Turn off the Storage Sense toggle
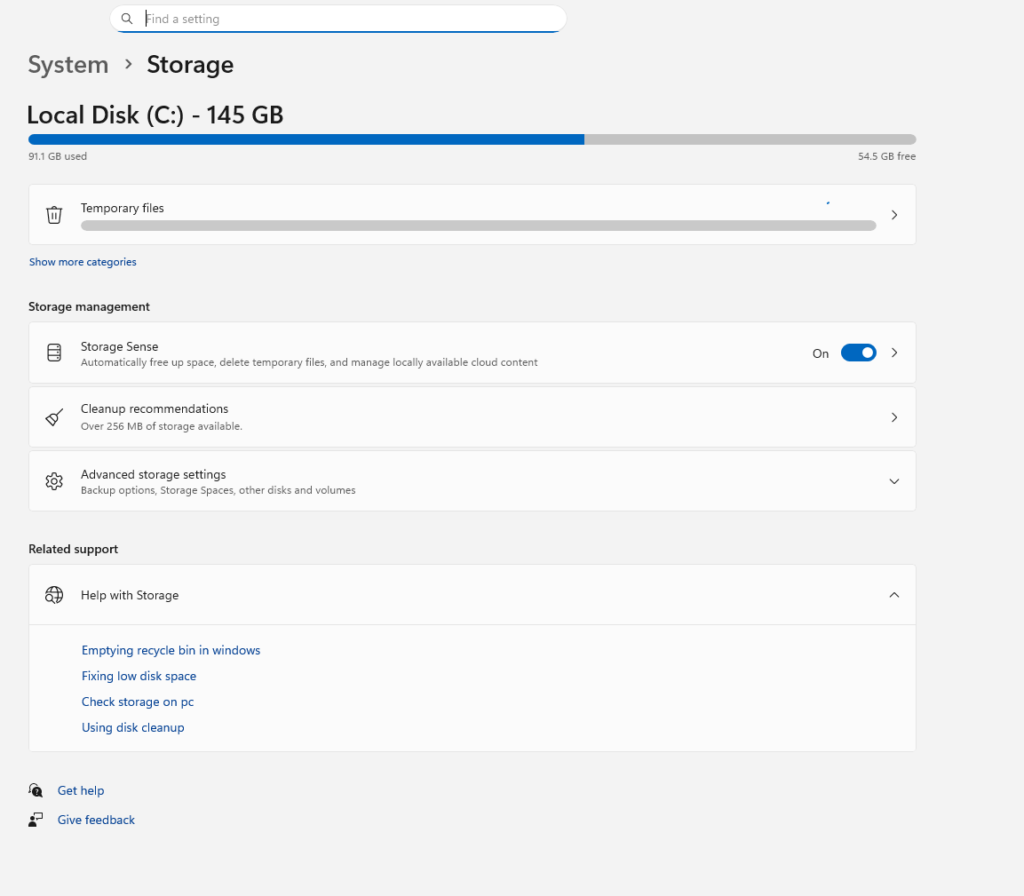The image size is (1024, 896). [858, 353]
